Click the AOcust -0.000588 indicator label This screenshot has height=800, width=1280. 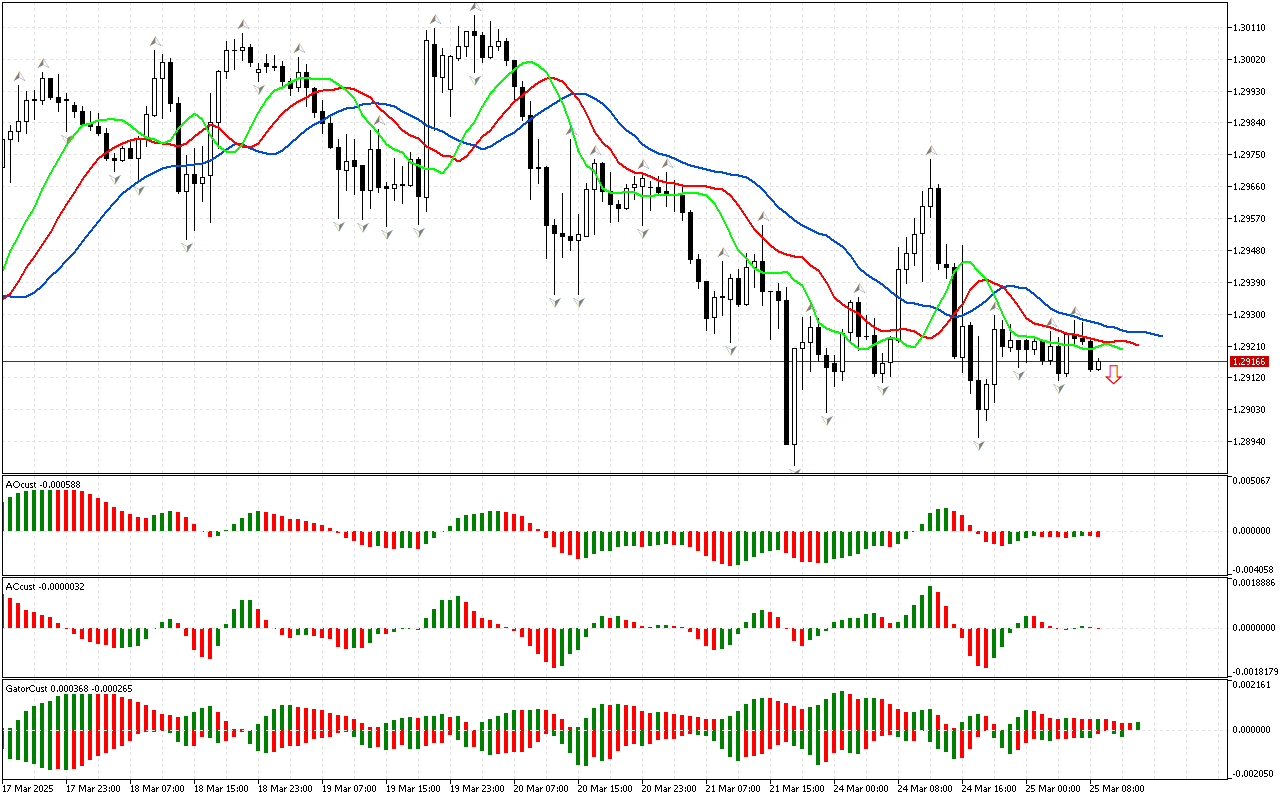(x=43, y=485)
